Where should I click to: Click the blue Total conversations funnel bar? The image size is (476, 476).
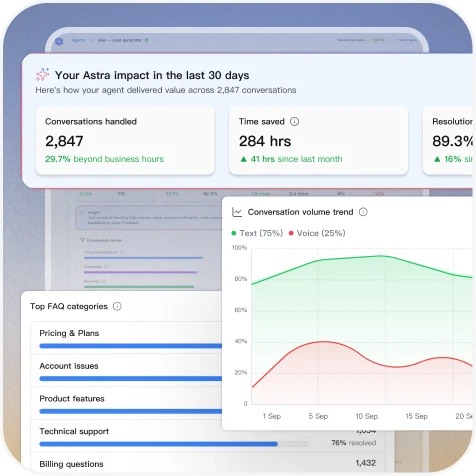[x=143, y=258]
